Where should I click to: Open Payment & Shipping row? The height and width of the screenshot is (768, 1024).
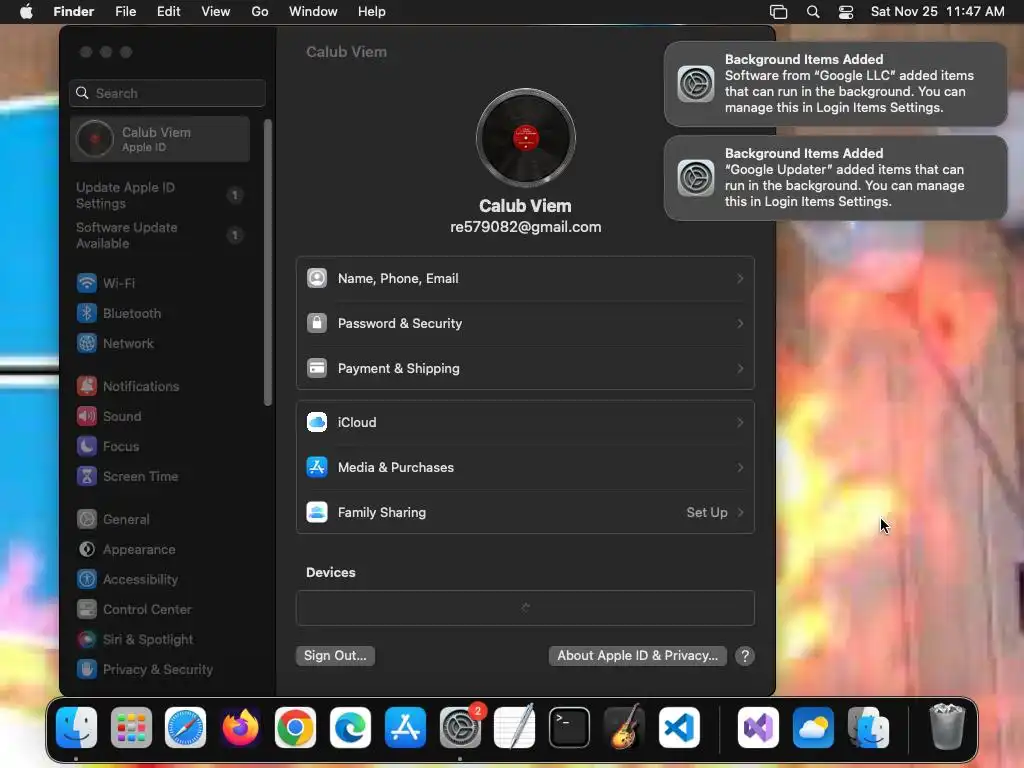[525, 369]
